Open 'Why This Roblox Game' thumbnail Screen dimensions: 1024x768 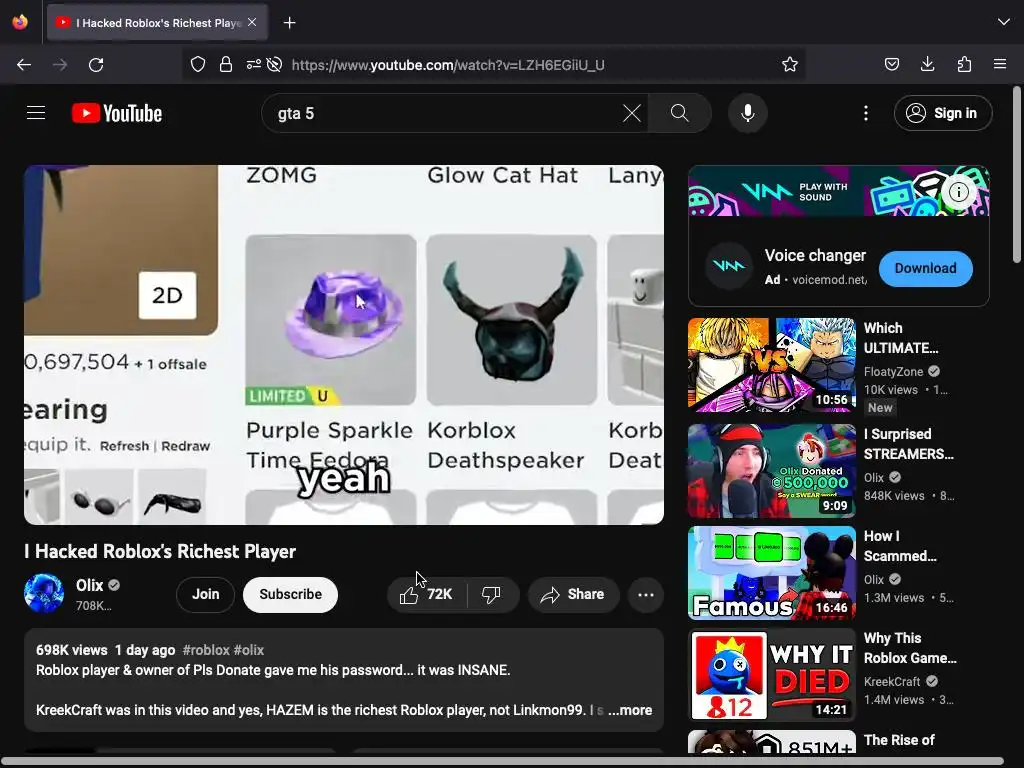(x=772, y=675)
